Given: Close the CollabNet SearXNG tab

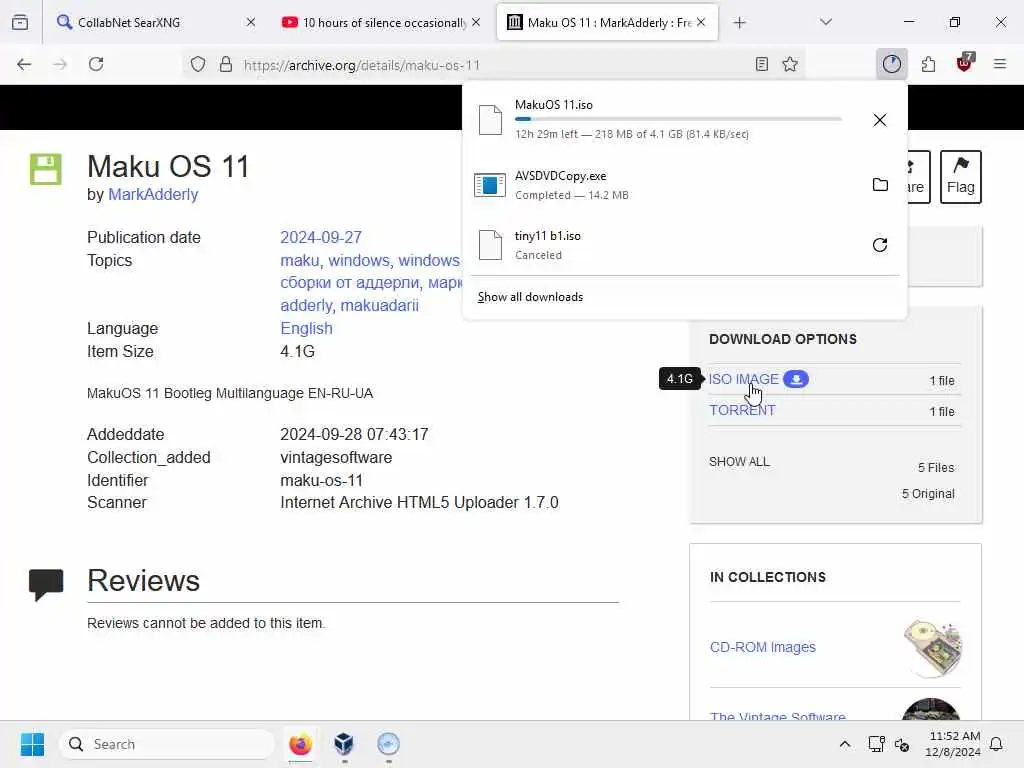Looking at the screenshot, I should (251, 22).
